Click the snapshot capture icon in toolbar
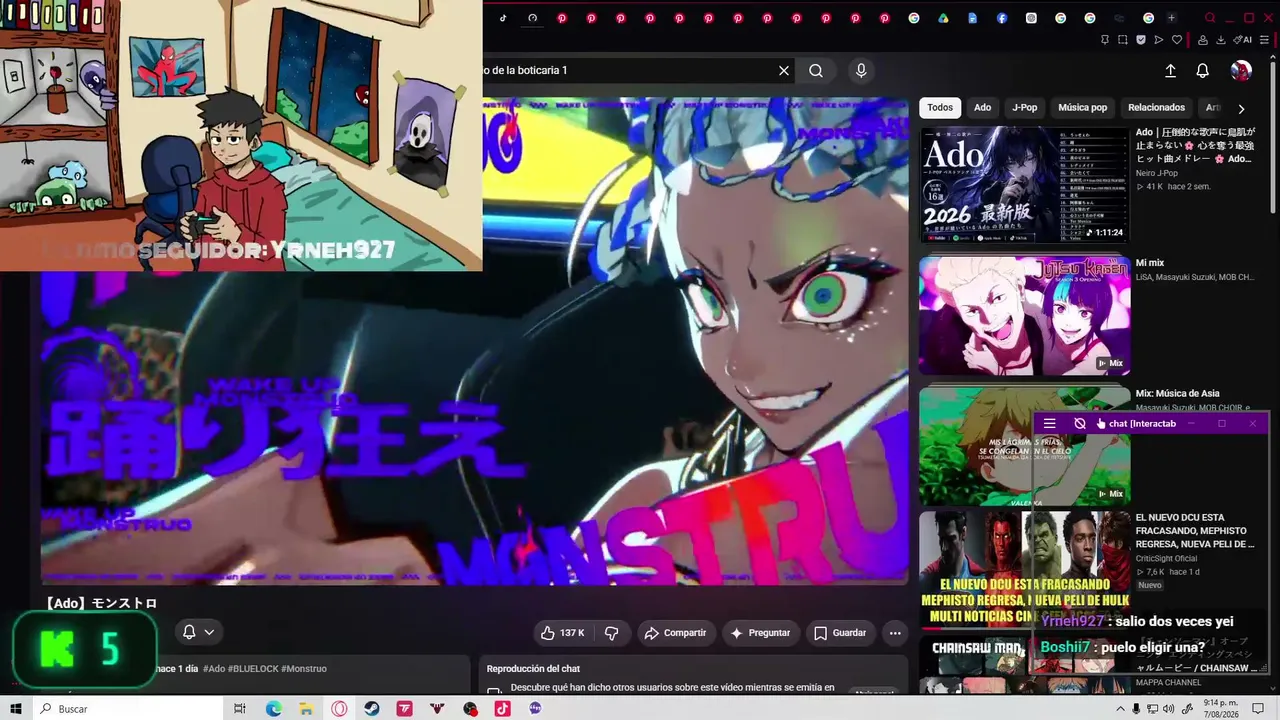The height and width of the screenshot is (720, 1280). 1123,40
